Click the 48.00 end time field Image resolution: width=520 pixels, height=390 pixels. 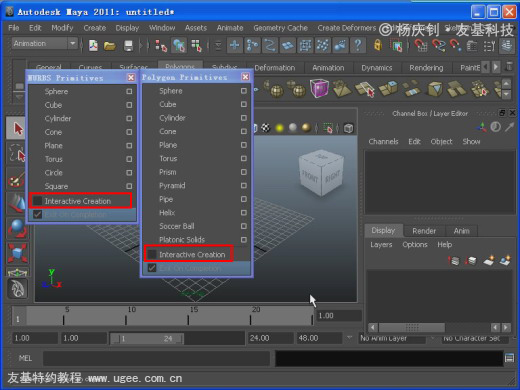tap(319, 338)
